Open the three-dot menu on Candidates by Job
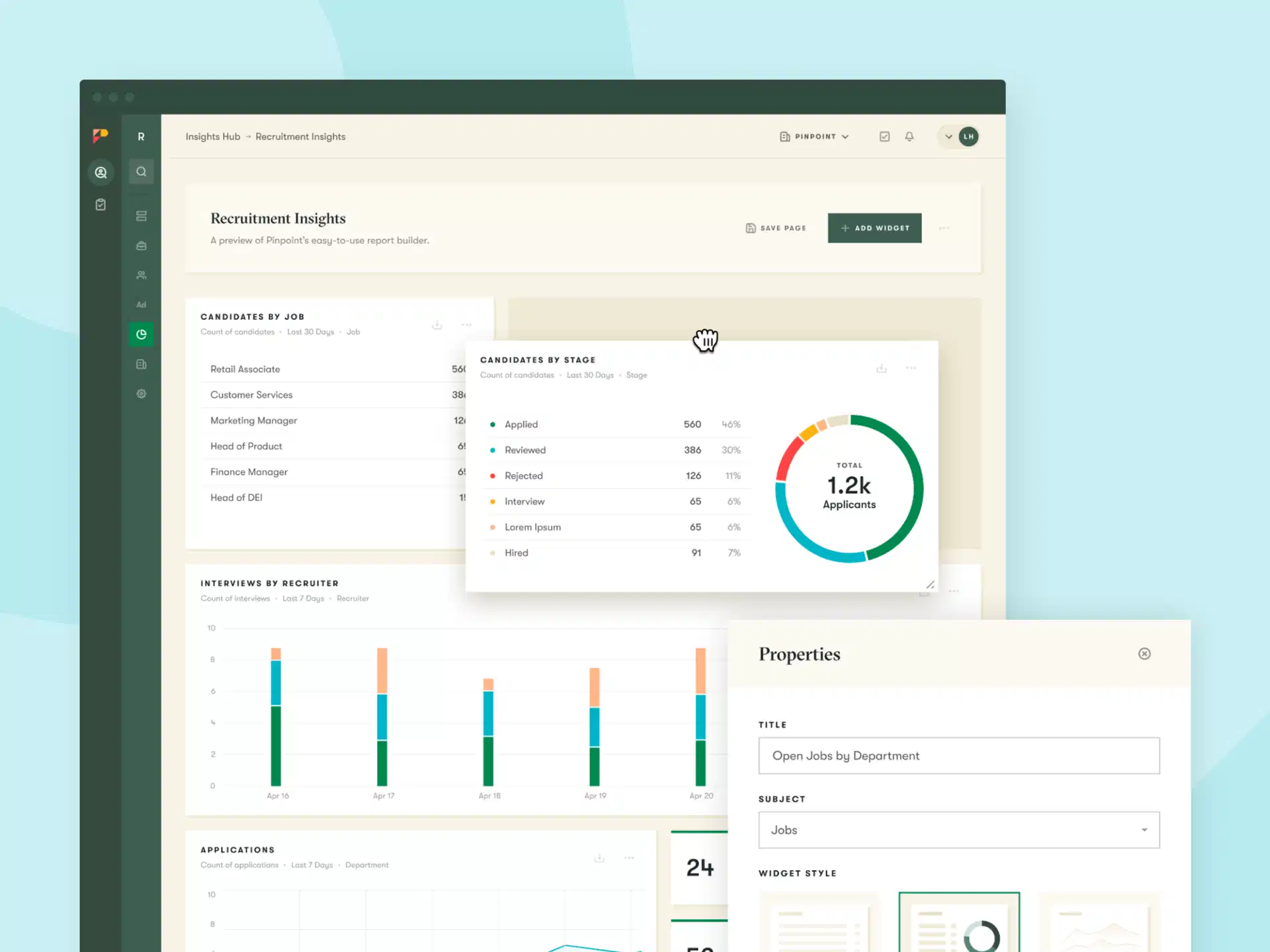 click(466, 325)
